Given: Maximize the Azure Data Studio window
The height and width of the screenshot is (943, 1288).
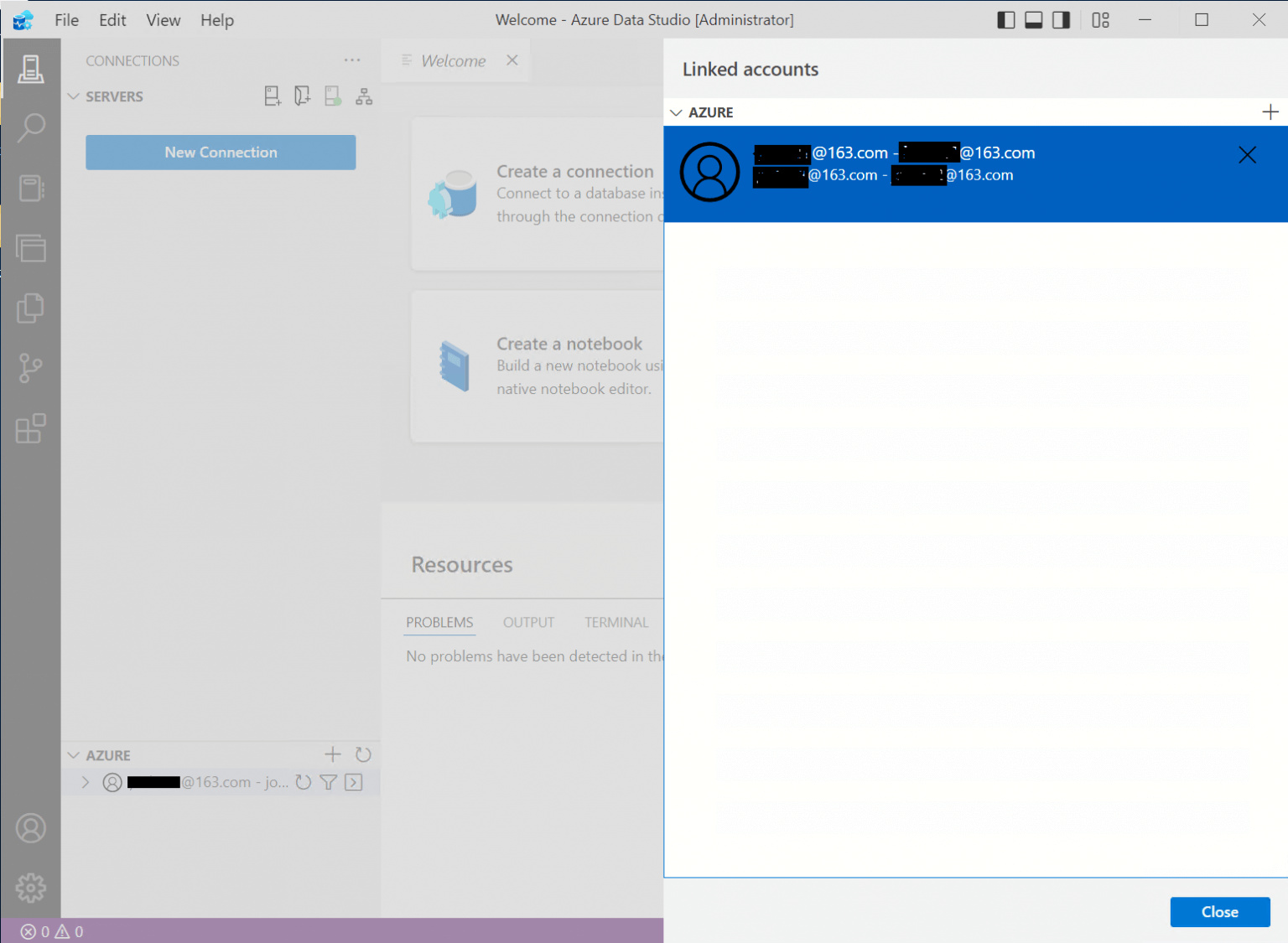Looking at the screenshot, I should pyautogui.click(x=1202, y=20).
